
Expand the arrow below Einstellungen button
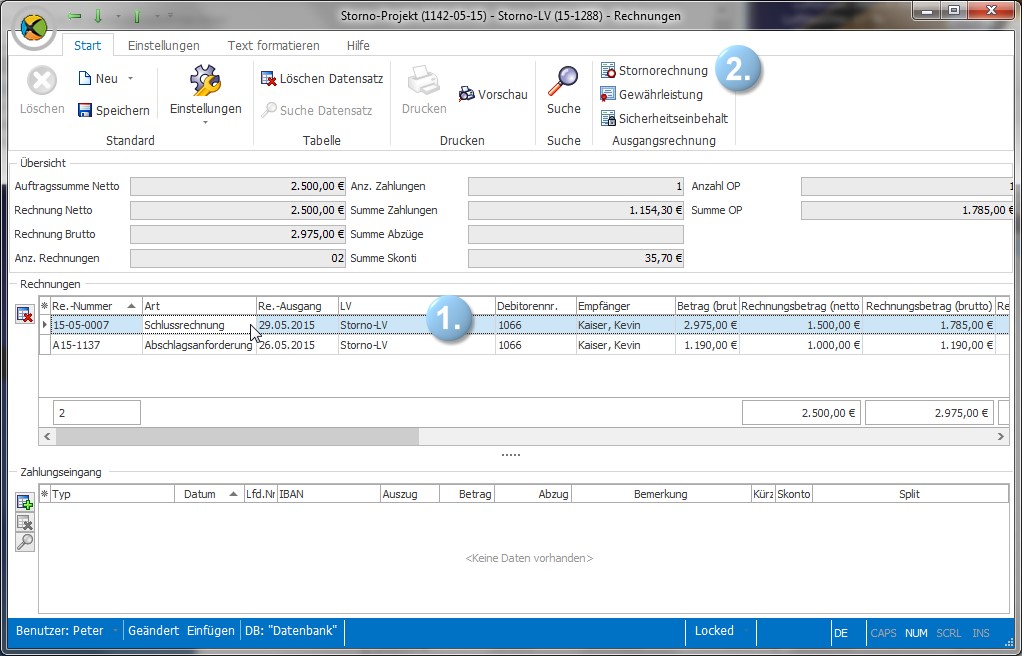coord(205,123)
